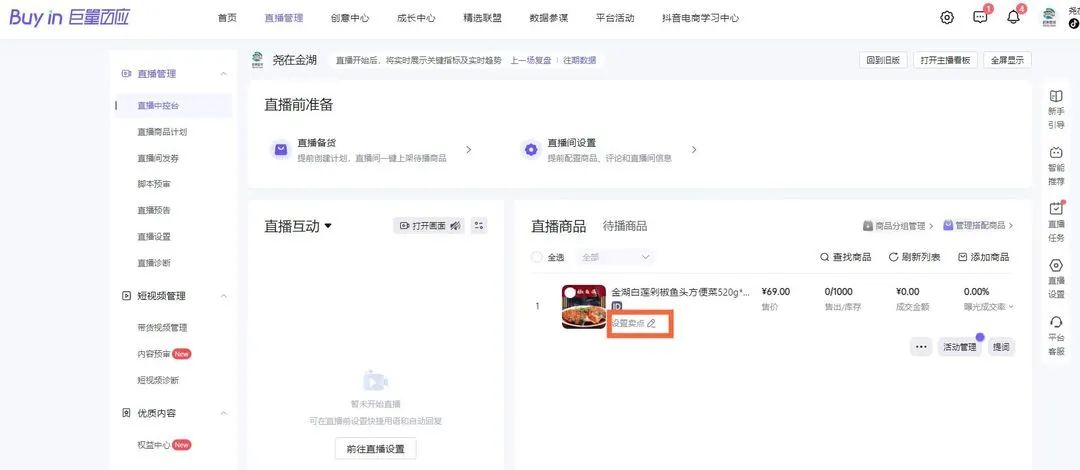Switch to the 待播商品 tab
This screenshot has width=1080, height=470.
(x=624, y=226)
